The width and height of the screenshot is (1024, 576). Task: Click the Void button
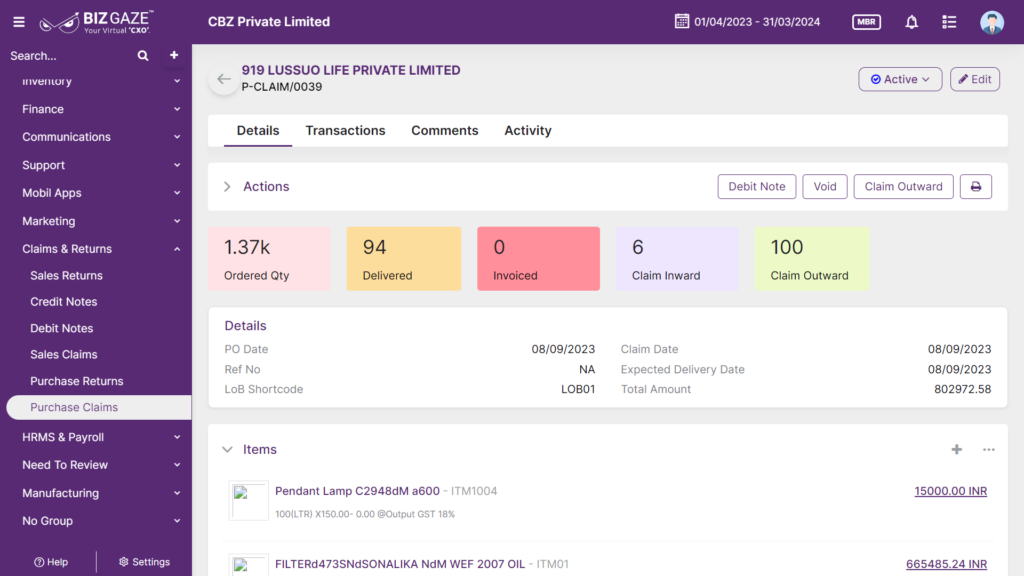pos(825,187)
